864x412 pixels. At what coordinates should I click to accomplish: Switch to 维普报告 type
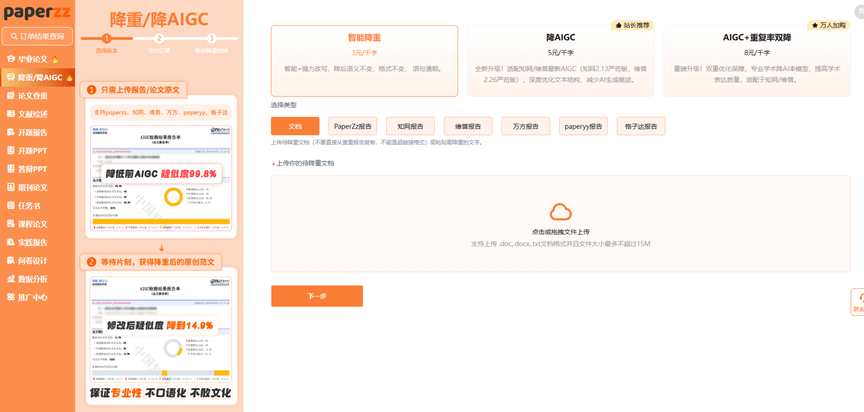point(468,126)
